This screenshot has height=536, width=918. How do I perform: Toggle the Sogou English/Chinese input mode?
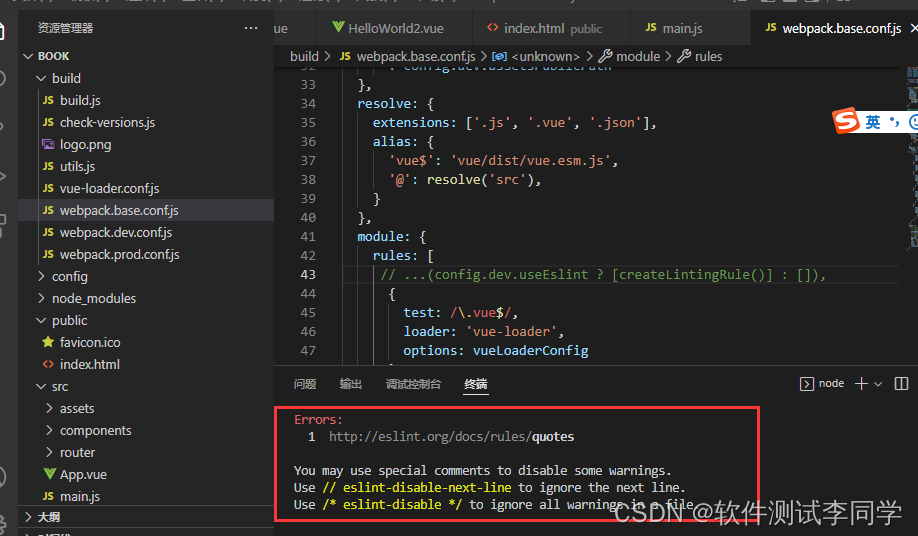tap(873, 121)
